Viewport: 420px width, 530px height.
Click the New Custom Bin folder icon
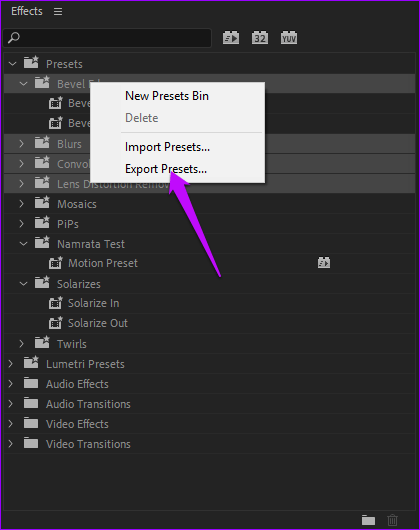368,520
